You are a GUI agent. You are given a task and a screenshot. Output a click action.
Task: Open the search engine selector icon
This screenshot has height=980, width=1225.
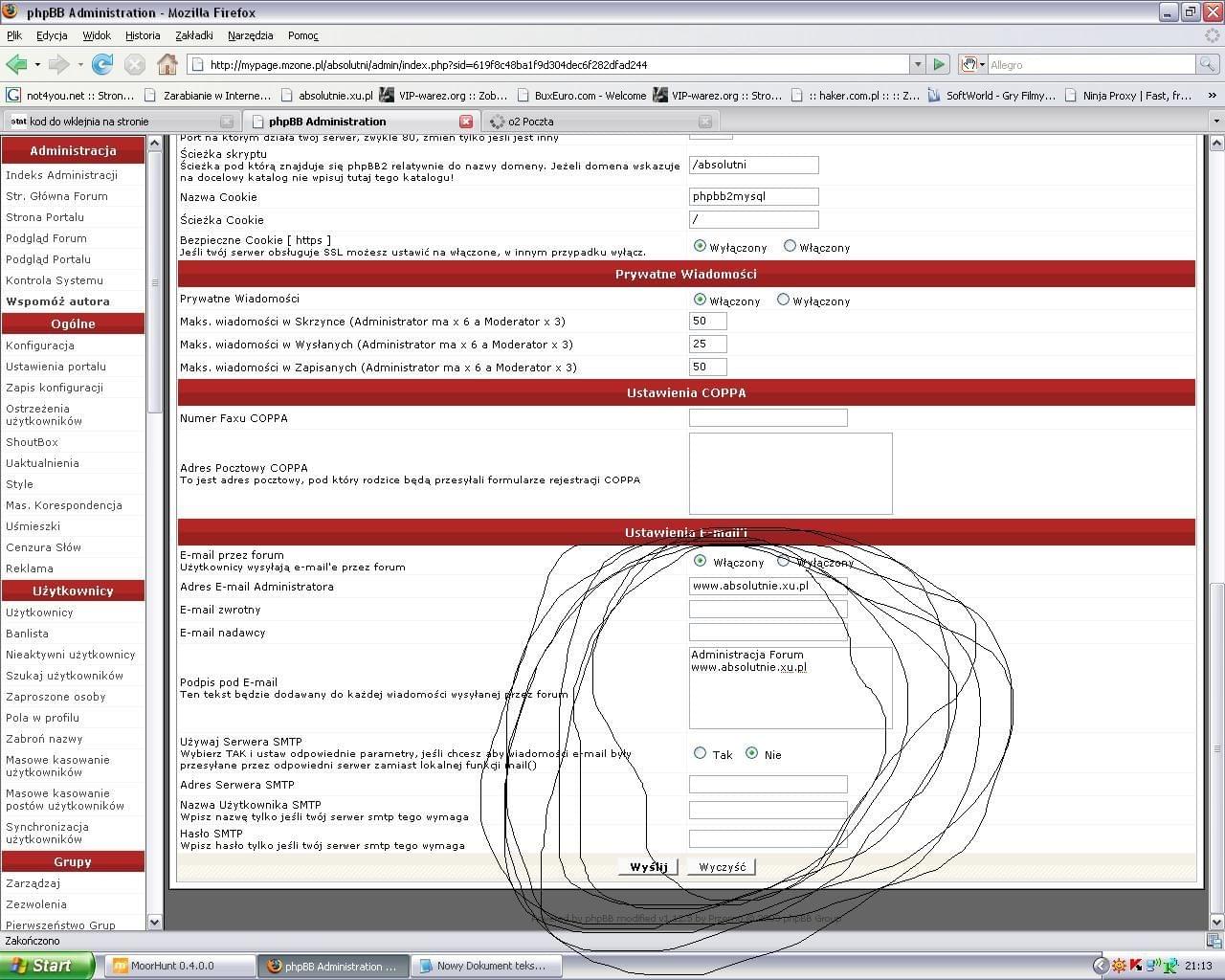[972, 64]
